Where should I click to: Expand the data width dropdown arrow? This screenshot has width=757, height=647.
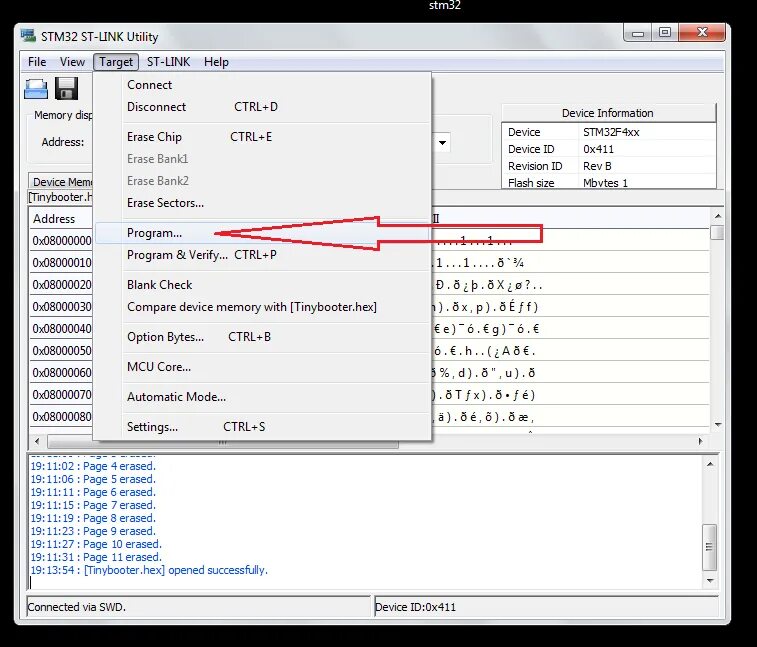[442, 143]
